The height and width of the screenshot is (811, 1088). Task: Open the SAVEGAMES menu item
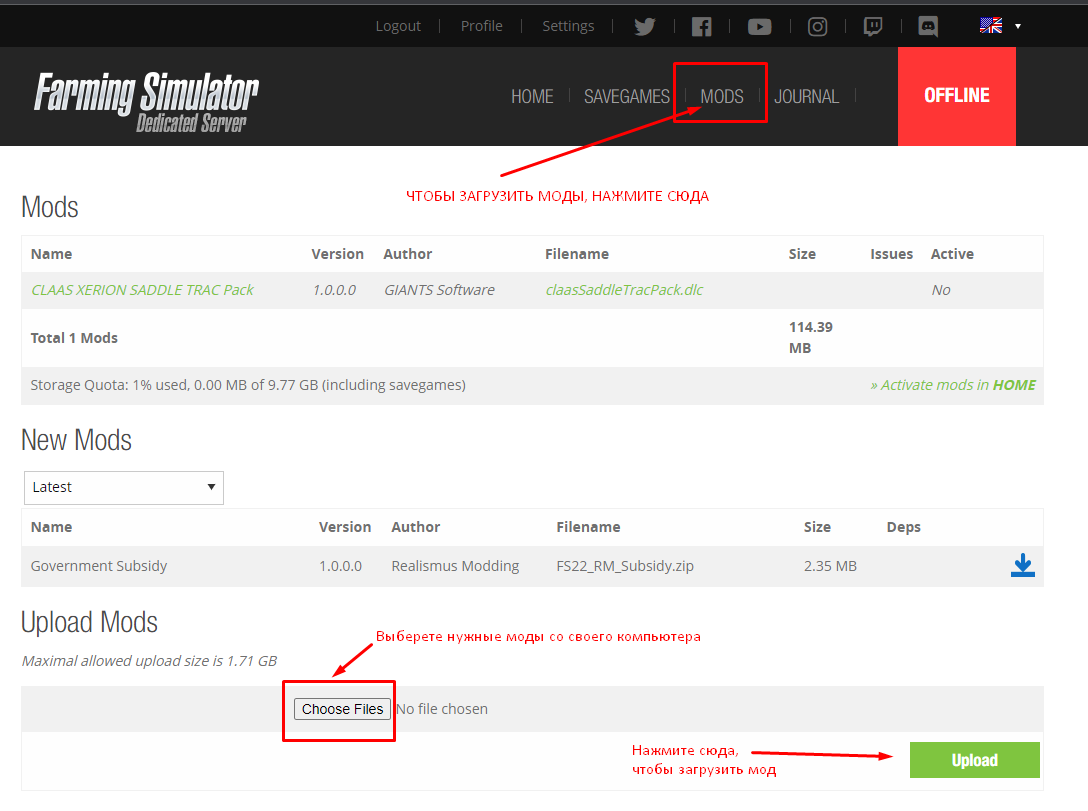coord(626,96)
